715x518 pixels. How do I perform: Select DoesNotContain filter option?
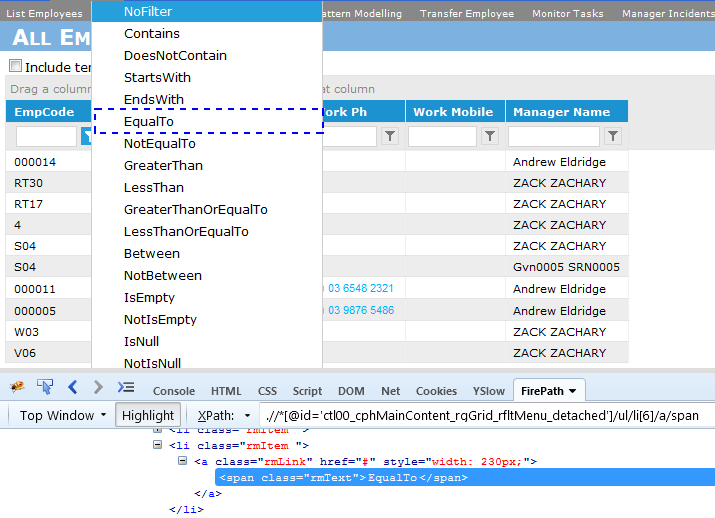[207, 55]
